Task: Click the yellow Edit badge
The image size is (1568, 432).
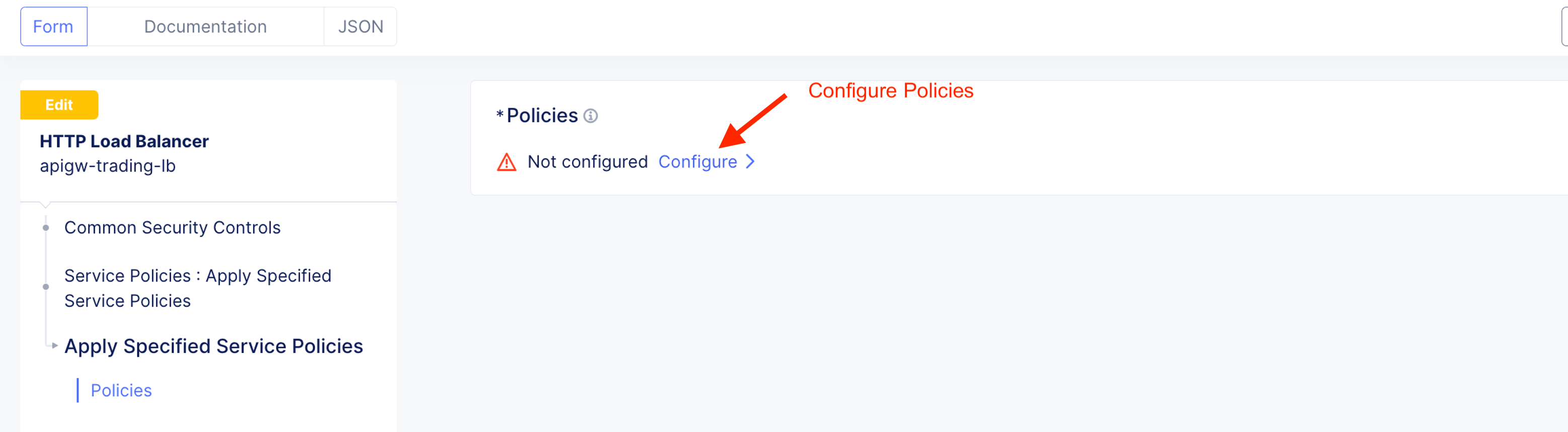Action: (59, 105)
